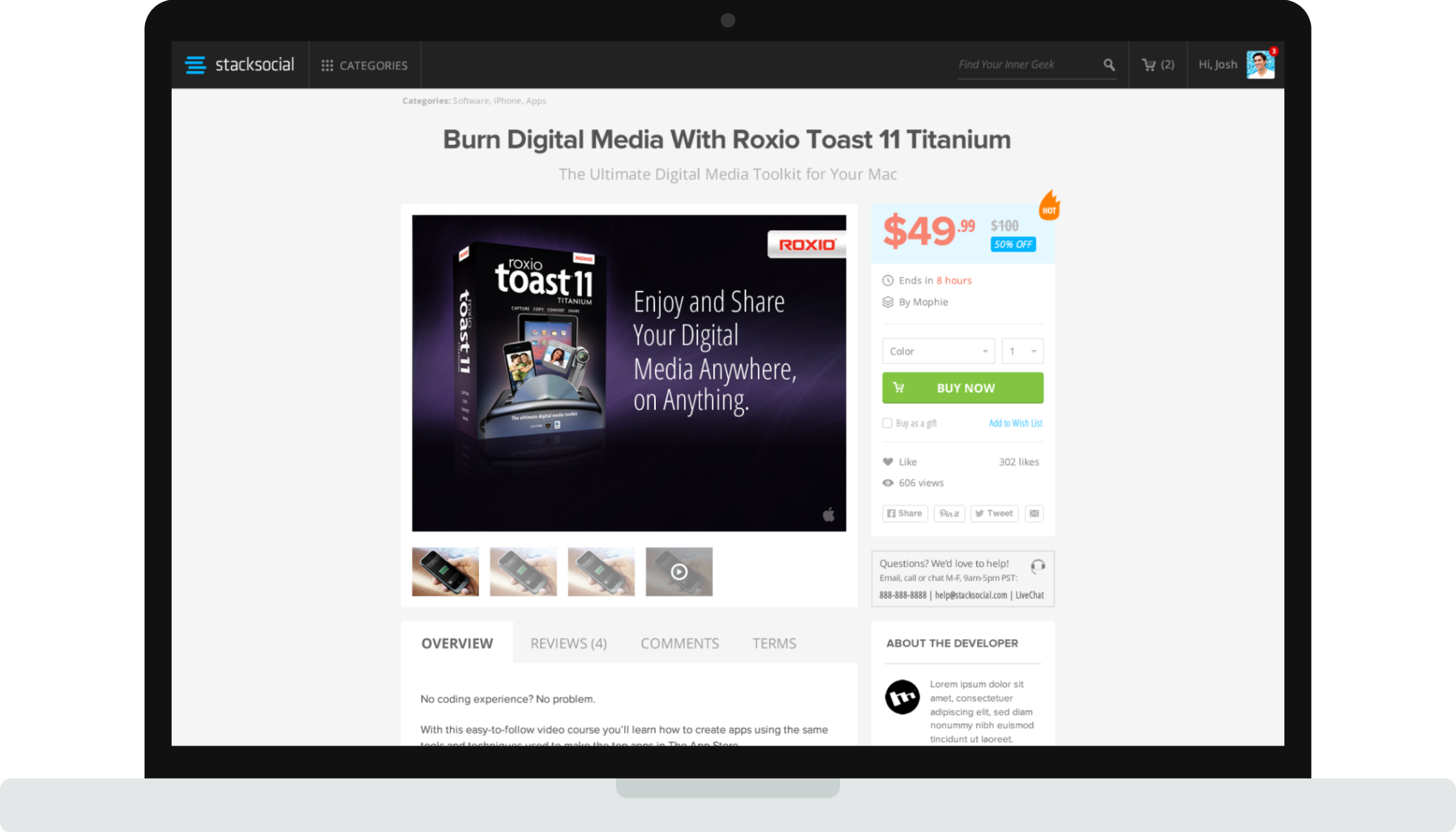The height and width of the screenshot is (832, 1456).
Task: Expand the quantity dropdown
Action: click(x=1022, y=351)
